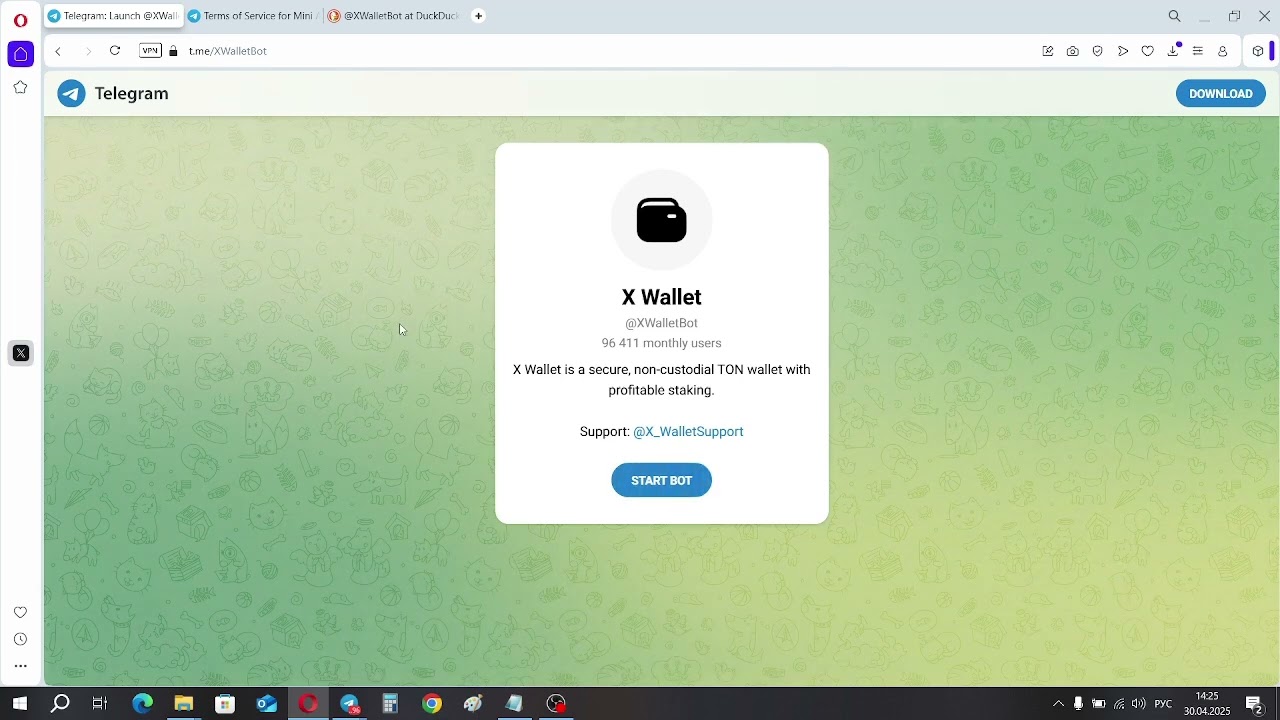Click the Telegram logo in header
This screenshot has width=1280, height=720.
pyautogui.click(x=113, y=94)
